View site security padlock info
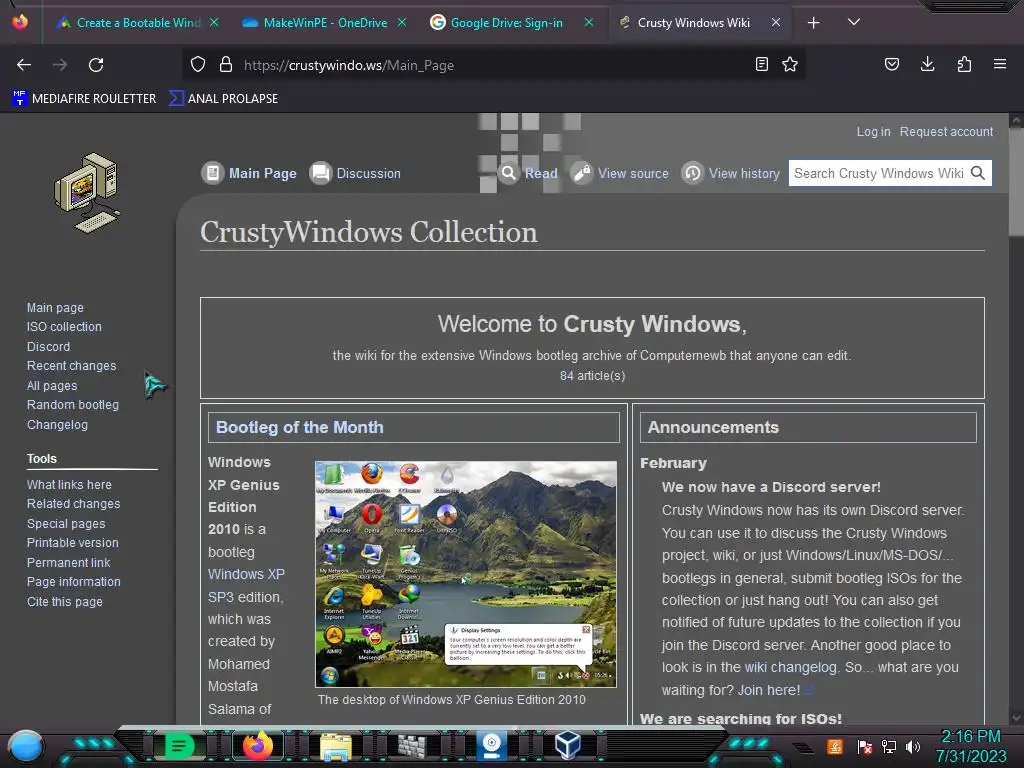The image size is (1024, 768). pos(226,65)
